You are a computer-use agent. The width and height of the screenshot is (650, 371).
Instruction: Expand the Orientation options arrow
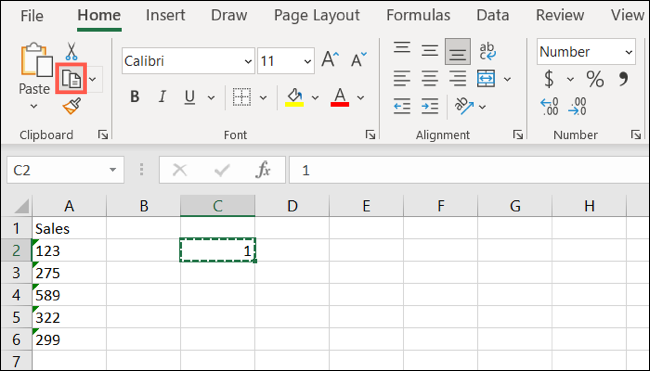(482, 107)
